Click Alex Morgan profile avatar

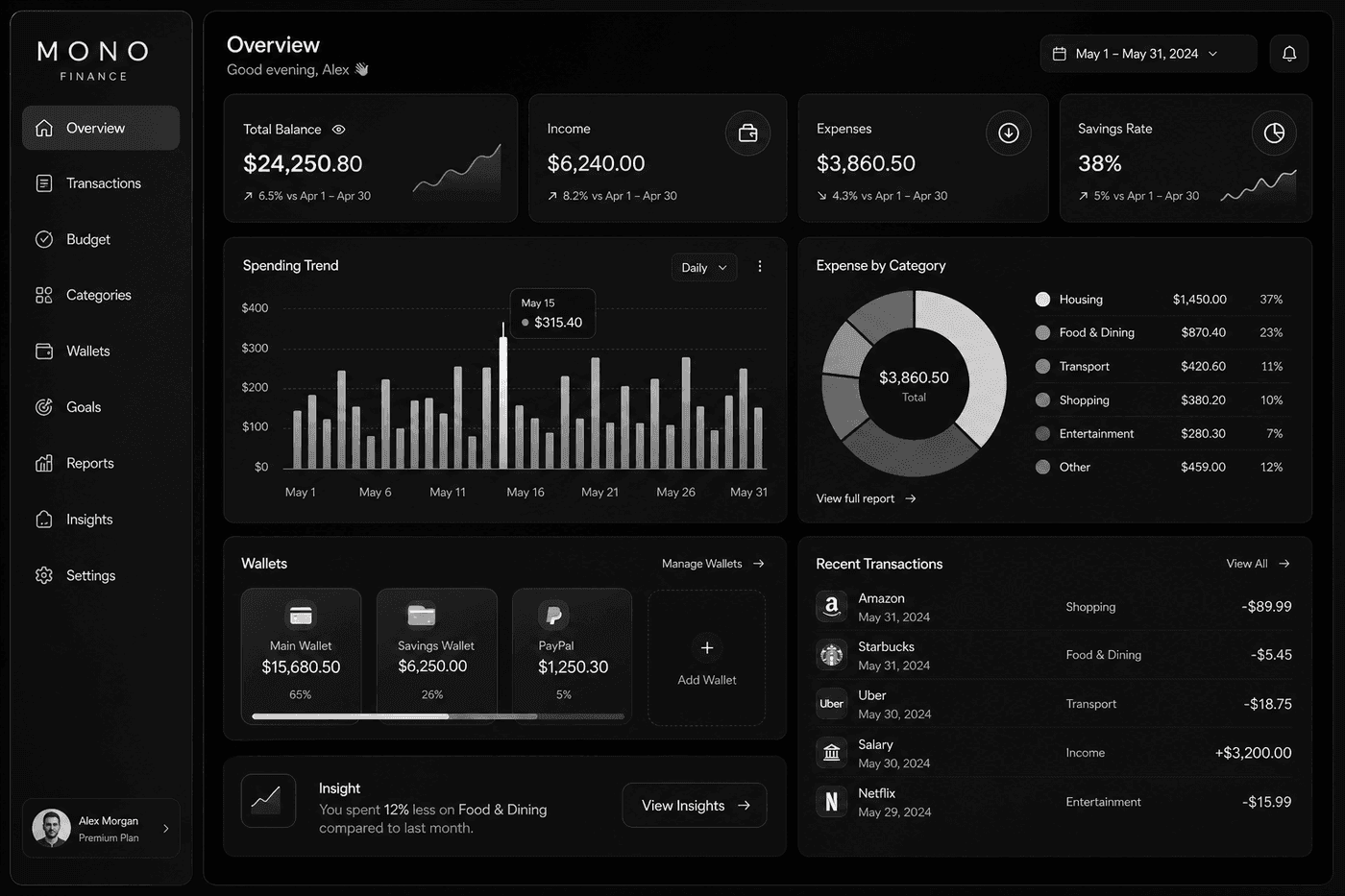[x=51, y=828]
